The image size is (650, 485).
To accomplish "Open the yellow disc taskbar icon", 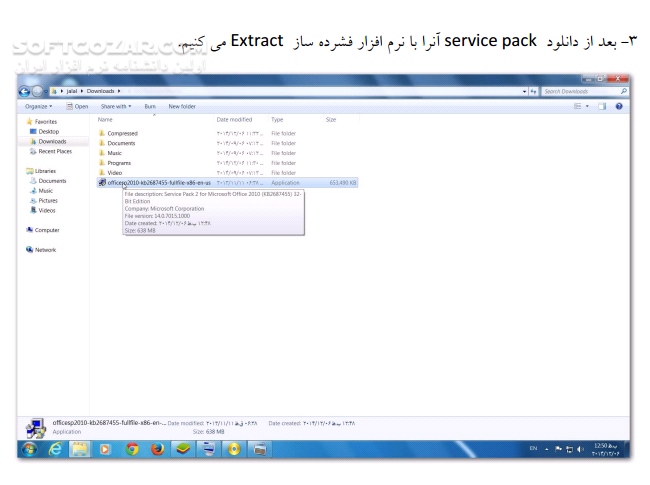I will pos(234,449).
